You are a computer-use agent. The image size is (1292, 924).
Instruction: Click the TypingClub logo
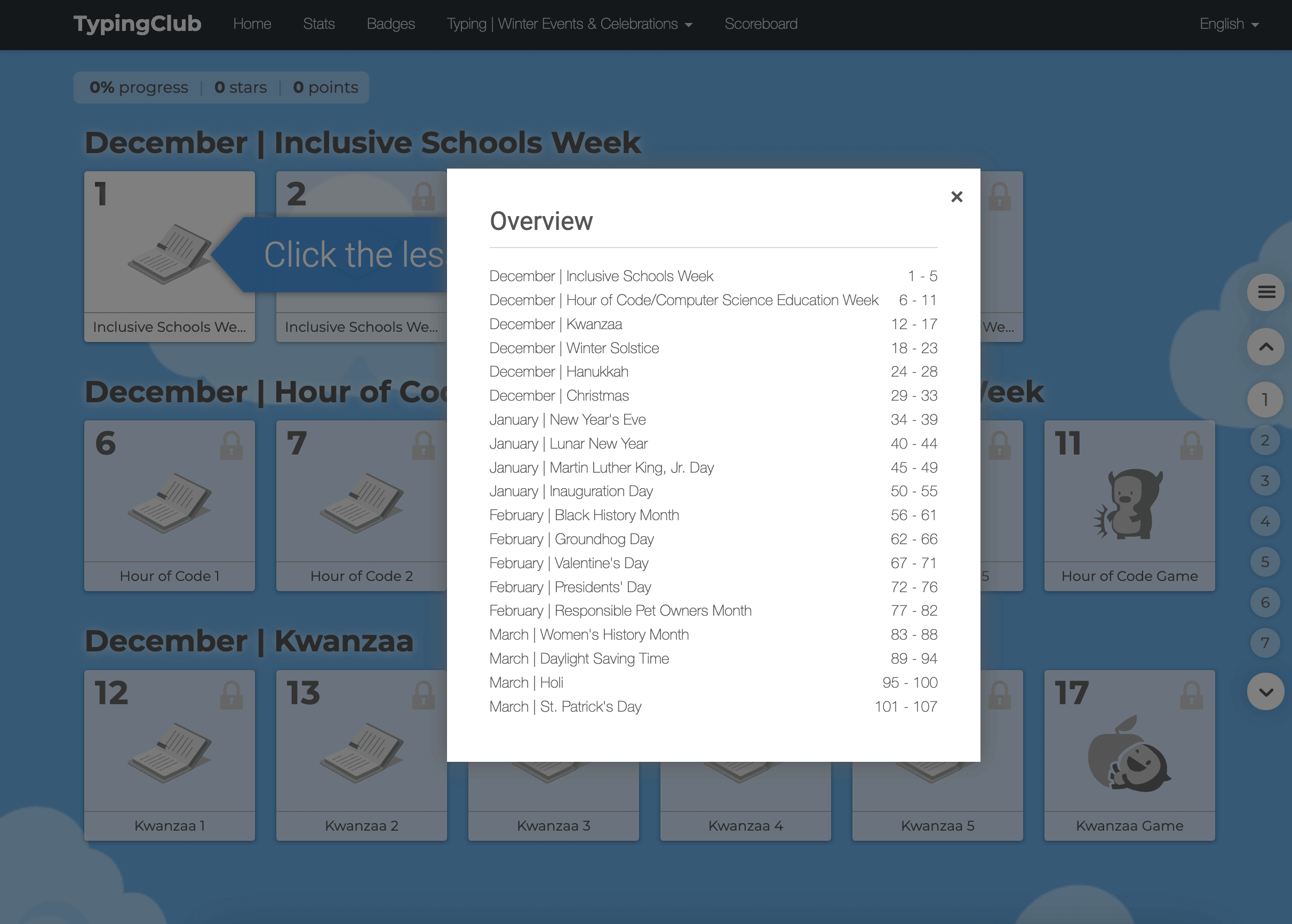pos(137,24)
